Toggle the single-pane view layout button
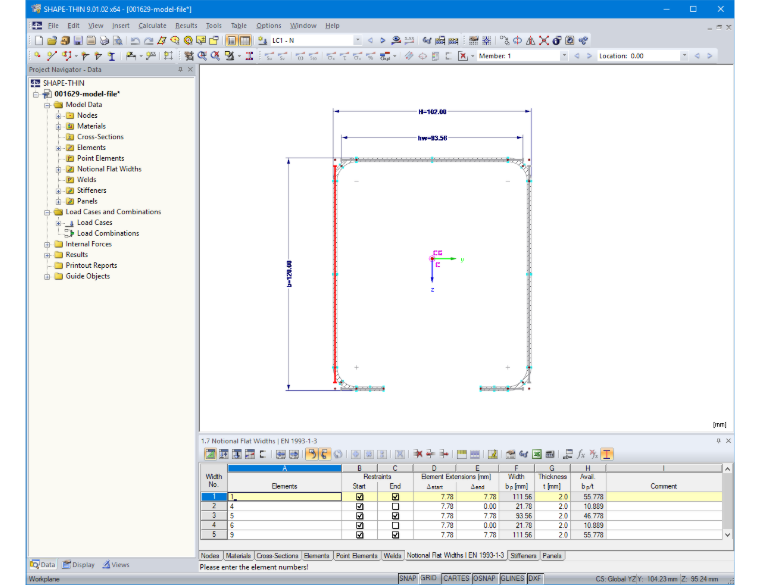760x585 pixels. coord(232,41)
